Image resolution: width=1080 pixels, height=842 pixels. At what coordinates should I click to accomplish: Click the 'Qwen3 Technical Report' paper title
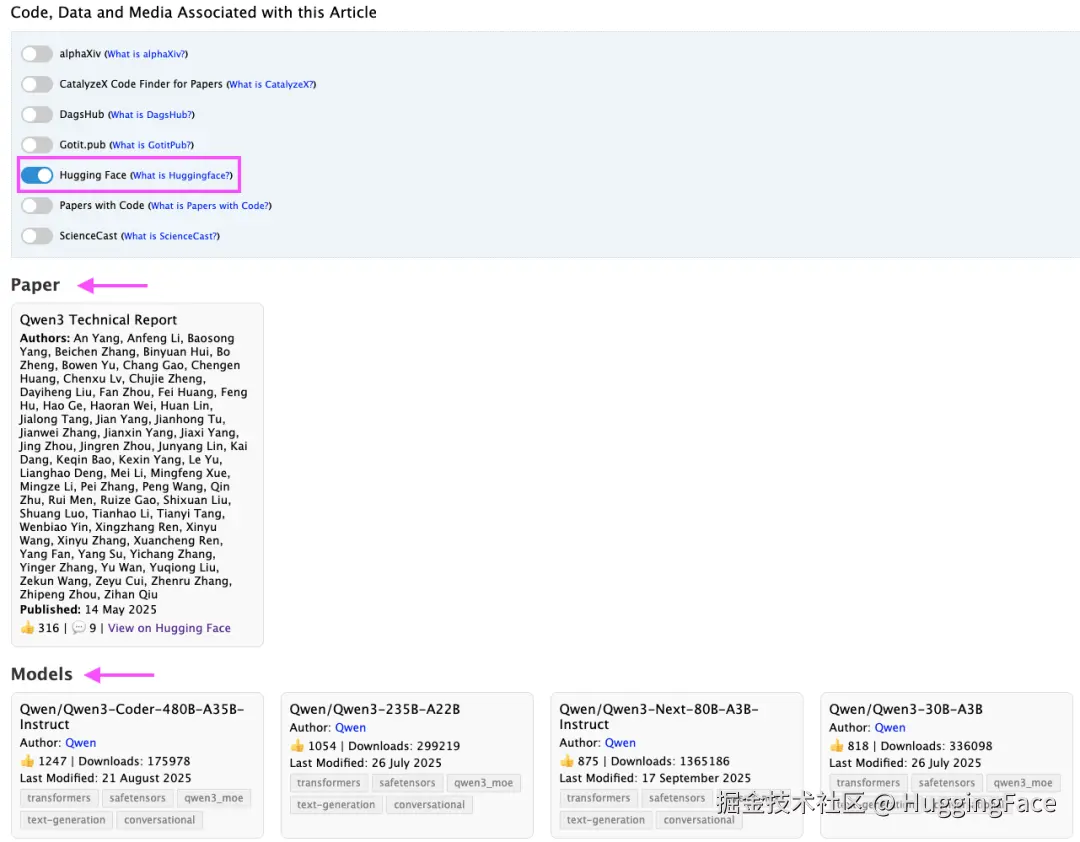pyautogui.click(x=98, y=320)
